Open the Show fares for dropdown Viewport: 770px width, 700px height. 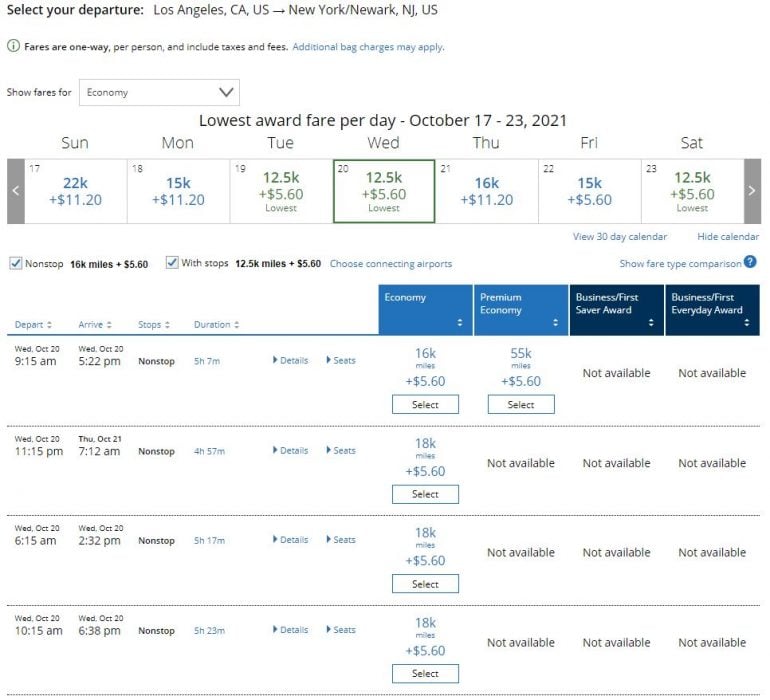point(159,93)
